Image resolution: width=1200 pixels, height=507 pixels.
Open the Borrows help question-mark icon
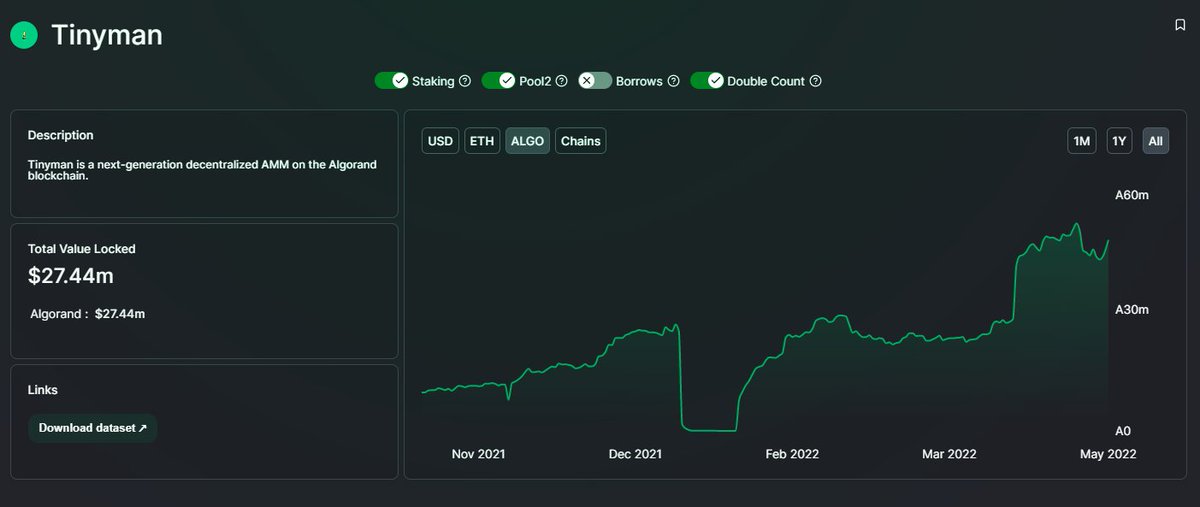tap(673, 81)
